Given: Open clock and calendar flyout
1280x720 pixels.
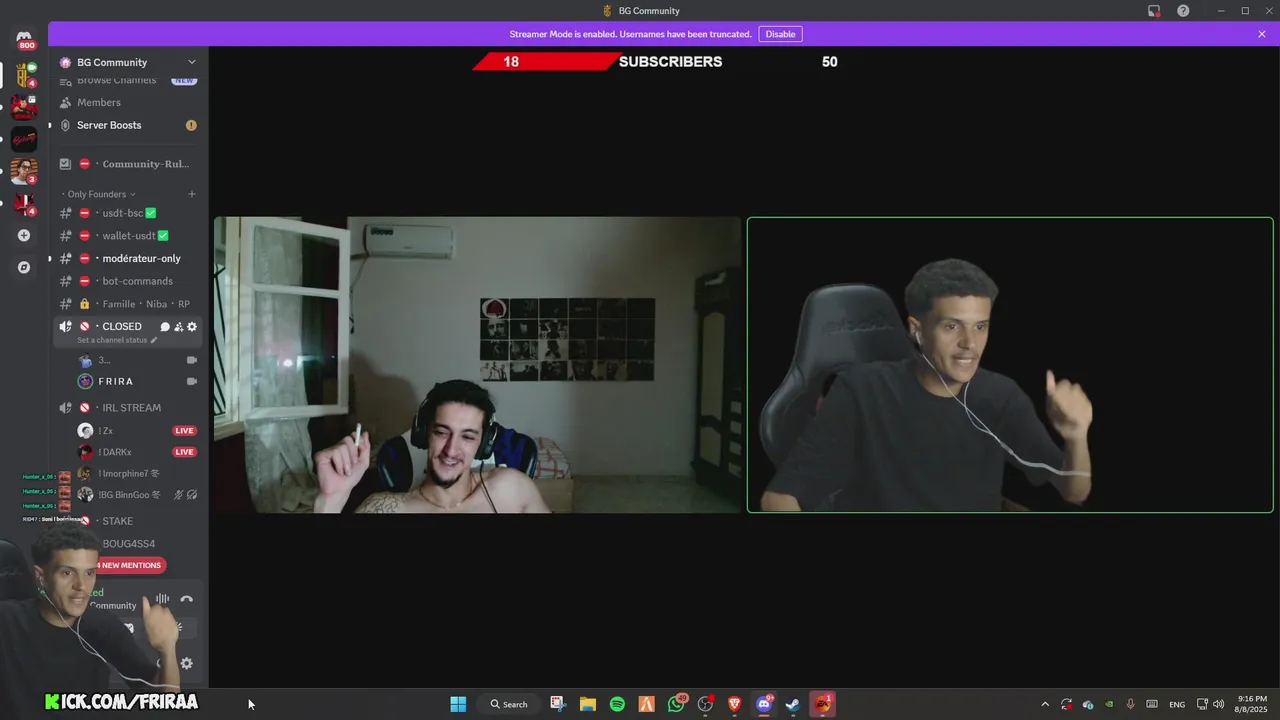Looking at the screenshot, I should 1253,704.
